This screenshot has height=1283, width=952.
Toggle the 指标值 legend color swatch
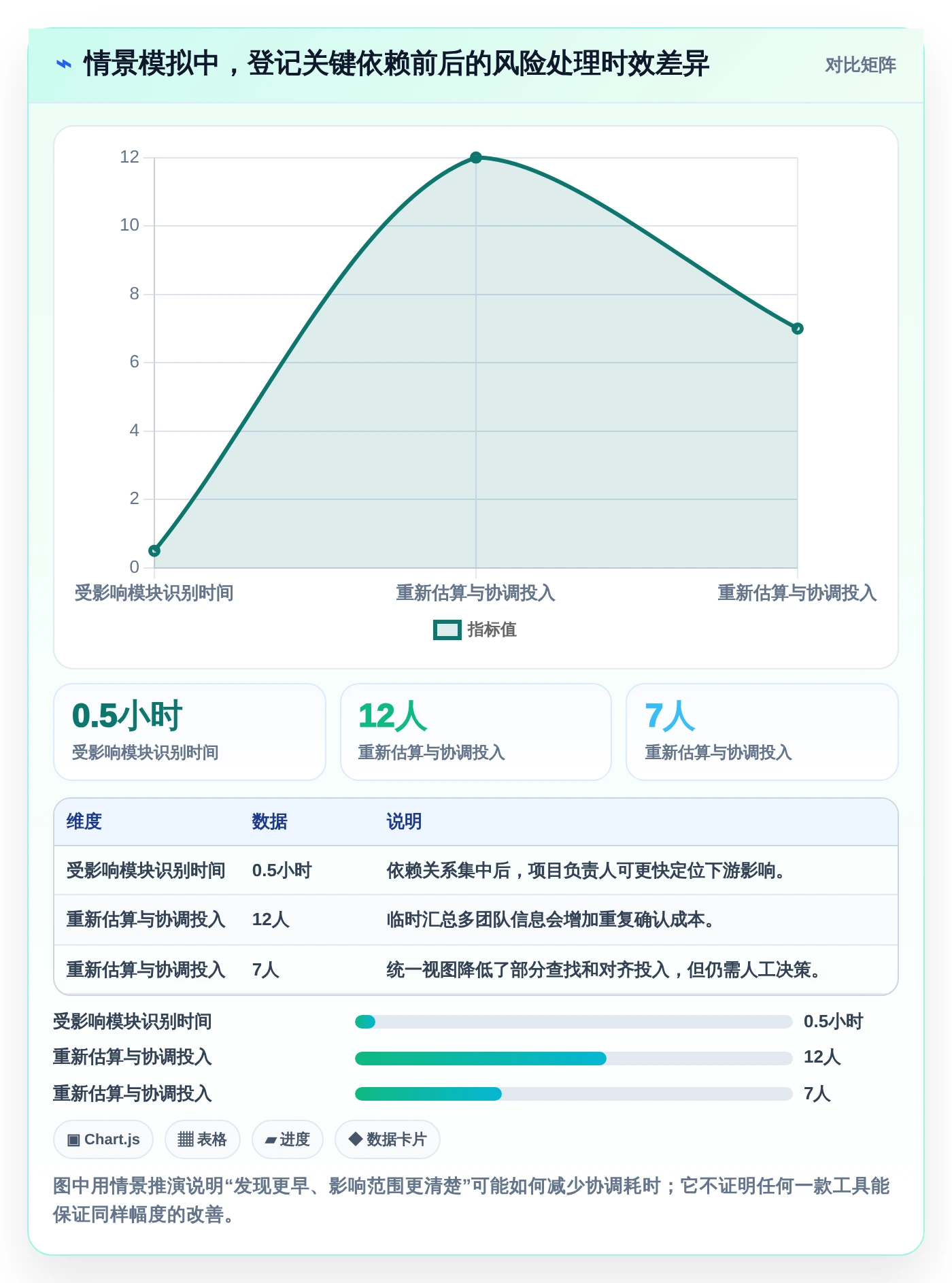pyautogui.click(x=447, y=630)
